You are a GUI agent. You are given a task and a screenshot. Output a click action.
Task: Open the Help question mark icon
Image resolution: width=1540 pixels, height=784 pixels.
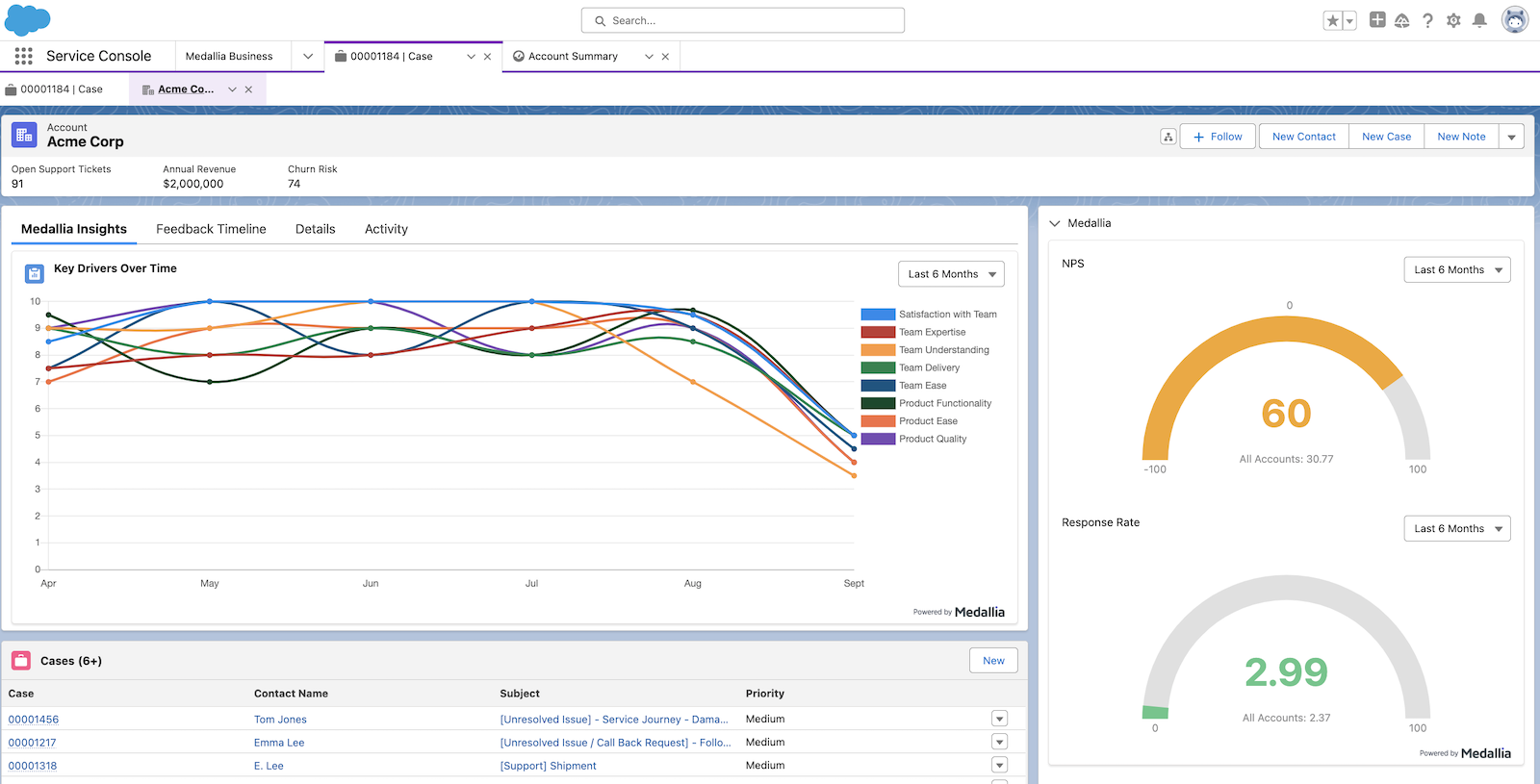[x=1427, y=20]
